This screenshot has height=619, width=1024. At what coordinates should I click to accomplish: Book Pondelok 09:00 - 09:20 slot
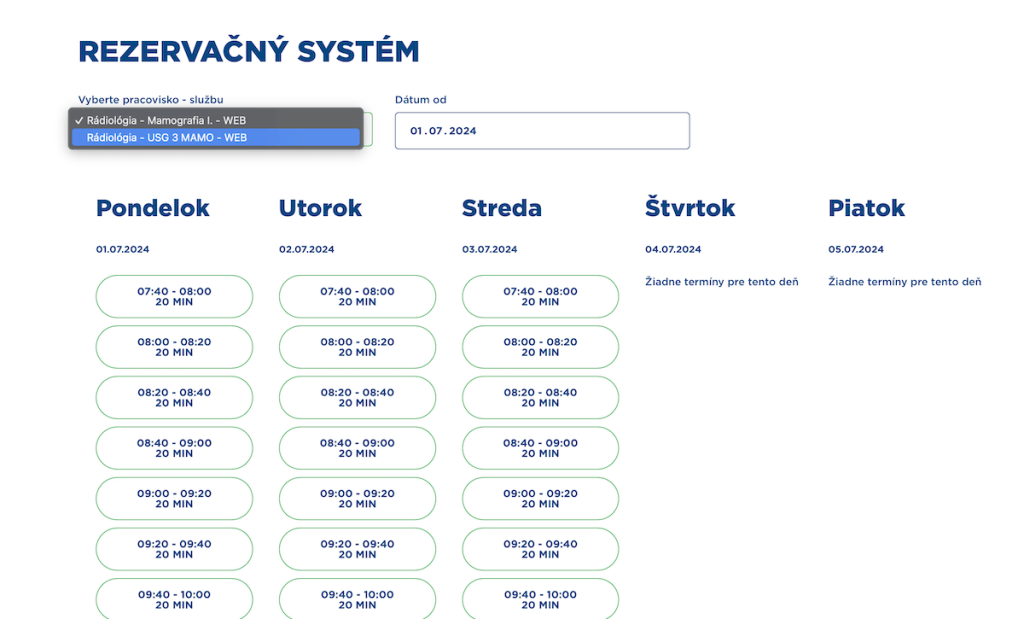[174, 498]
